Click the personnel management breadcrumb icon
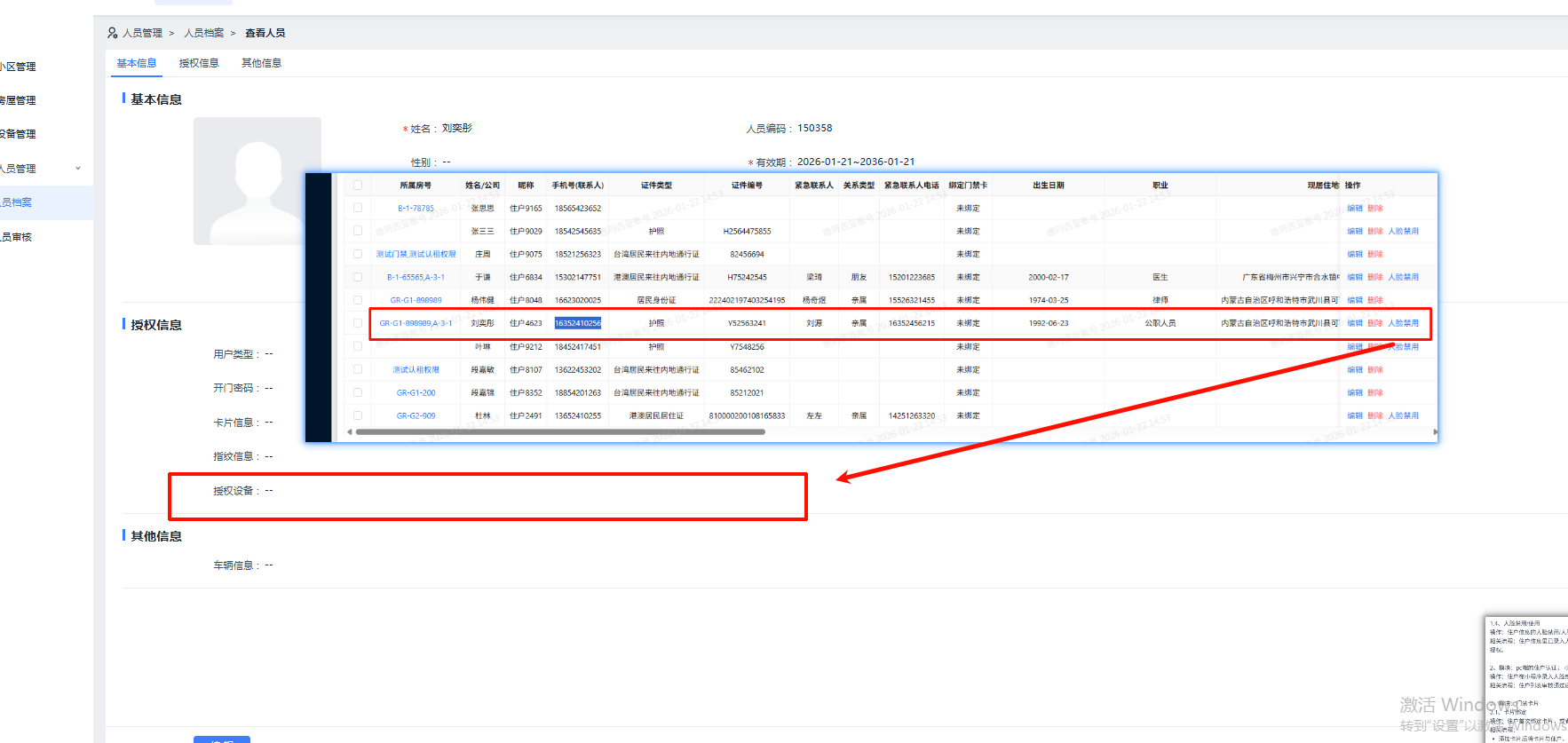The image size is (1568, 743). (x=112, y=33)
